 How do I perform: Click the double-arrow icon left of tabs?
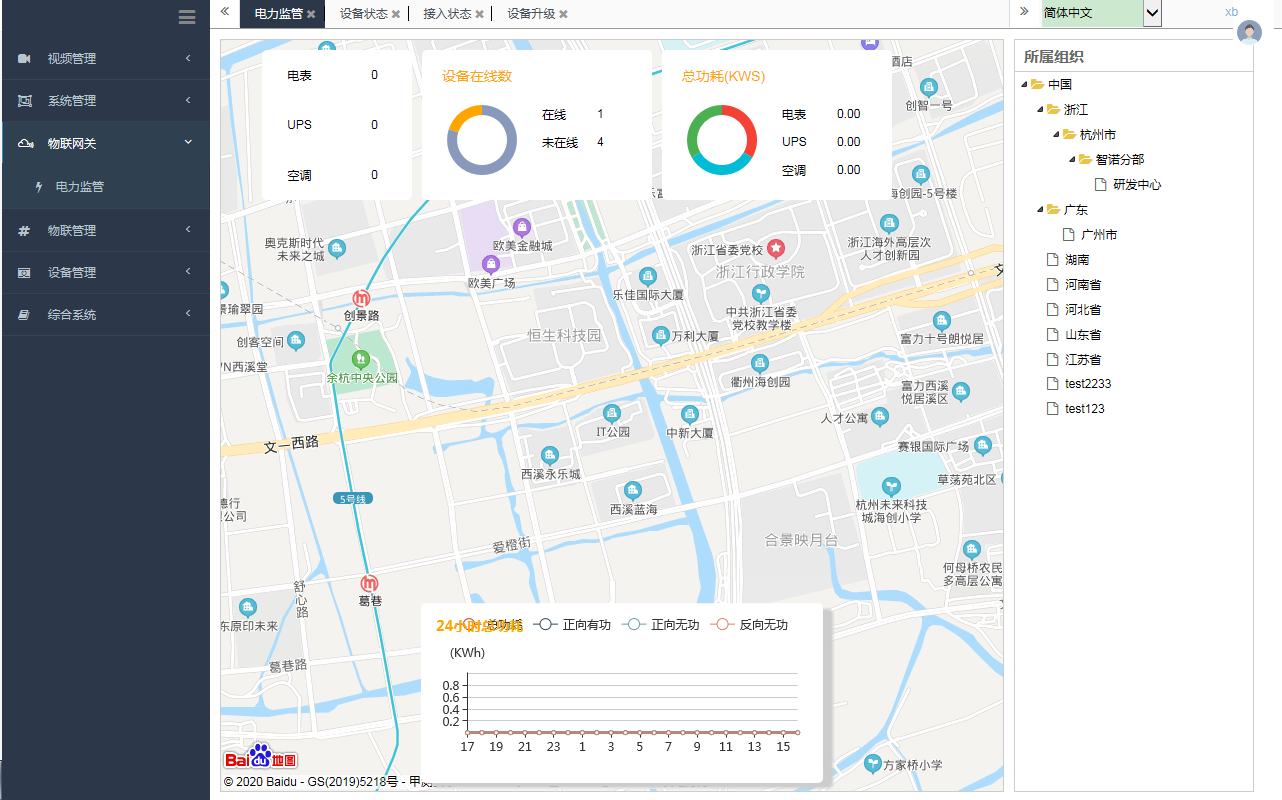tap(225, 12)
